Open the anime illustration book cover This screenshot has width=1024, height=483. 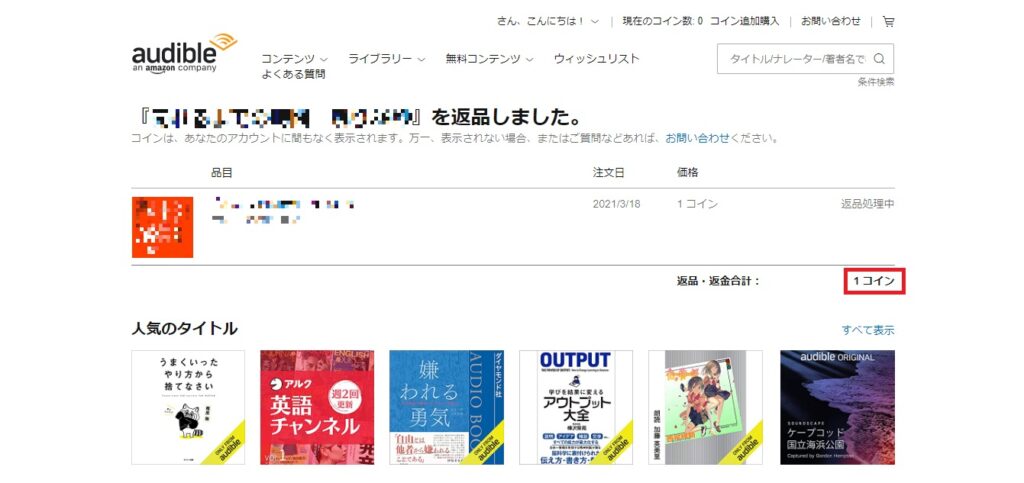pyautogui.click(x=705, y=407)
